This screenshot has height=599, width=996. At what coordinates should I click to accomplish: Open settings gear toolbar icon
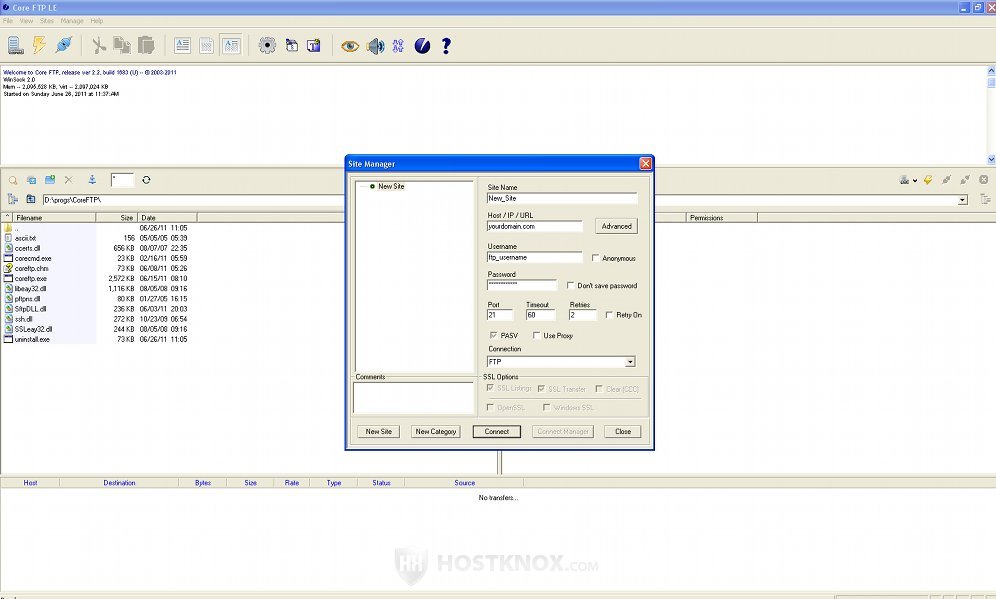point(267,45)
